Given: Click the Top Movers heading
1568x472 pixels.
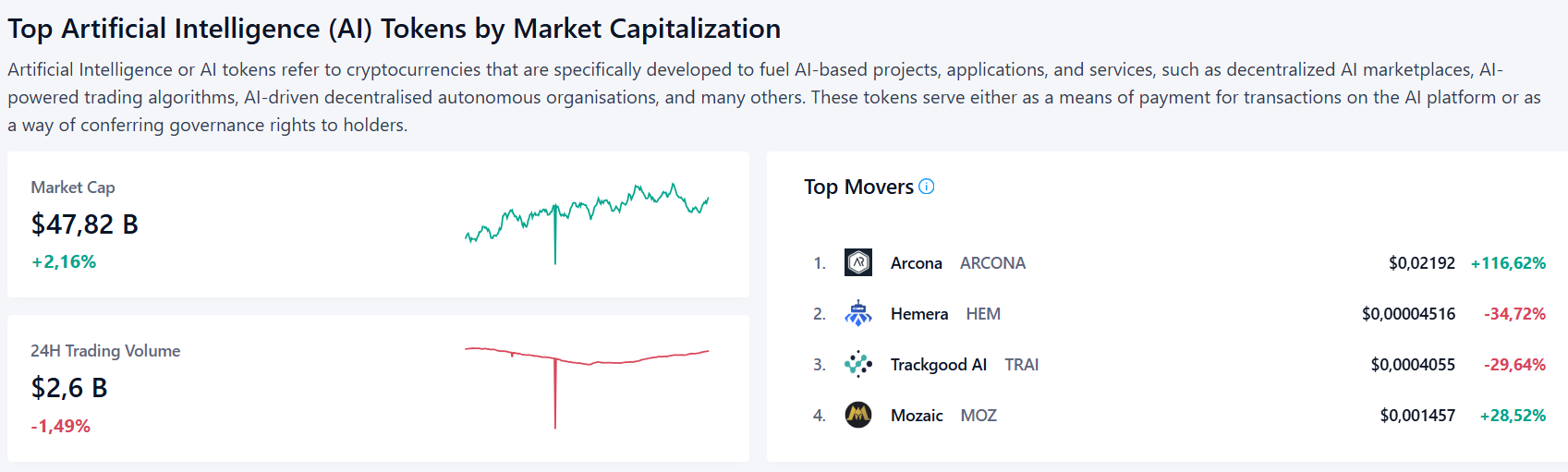Looking at the screenshot, I should click(858, 187).
